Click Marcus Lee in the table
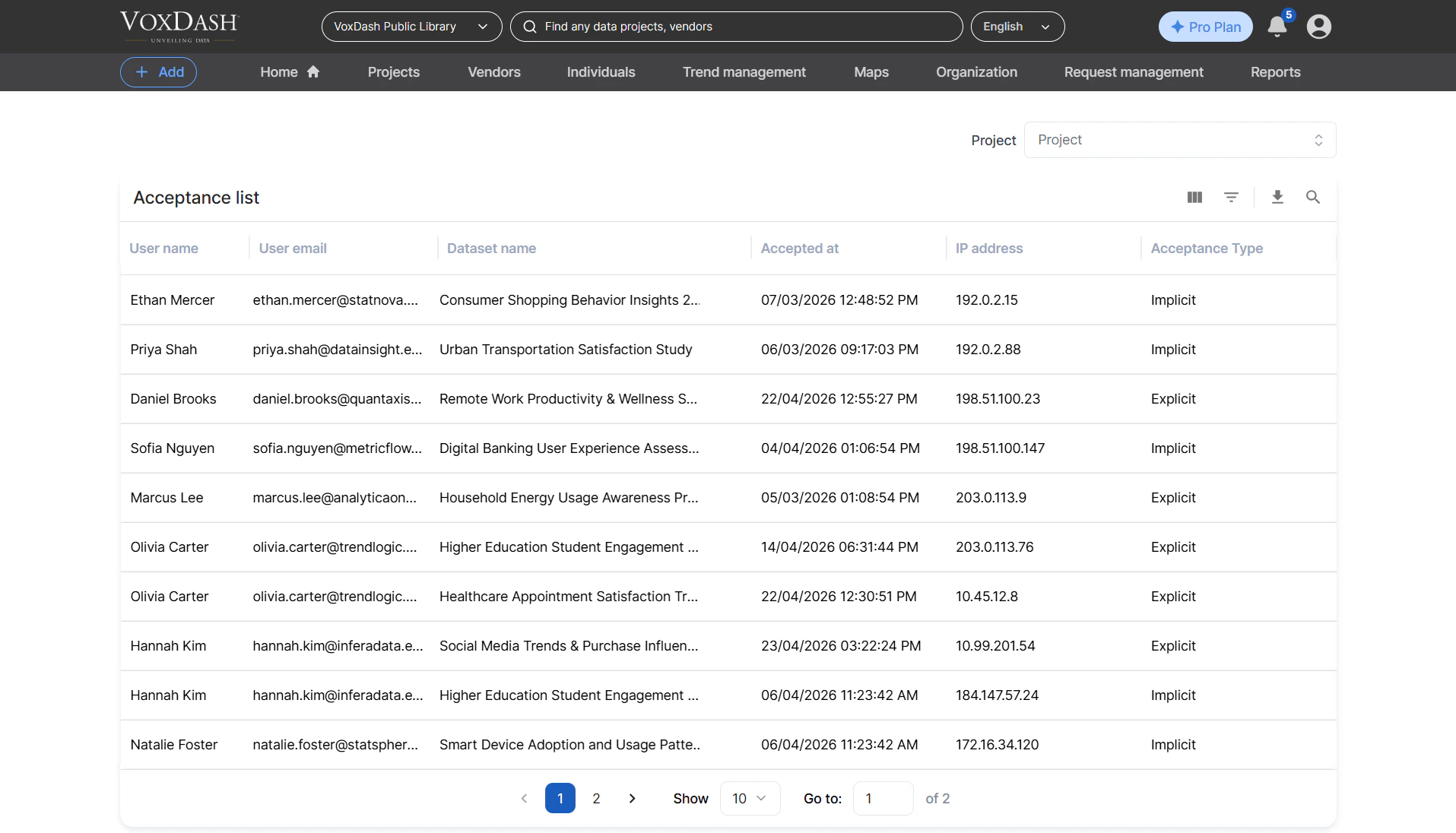This screenshot has height=833, width=1456. click(x=167, y=498)
